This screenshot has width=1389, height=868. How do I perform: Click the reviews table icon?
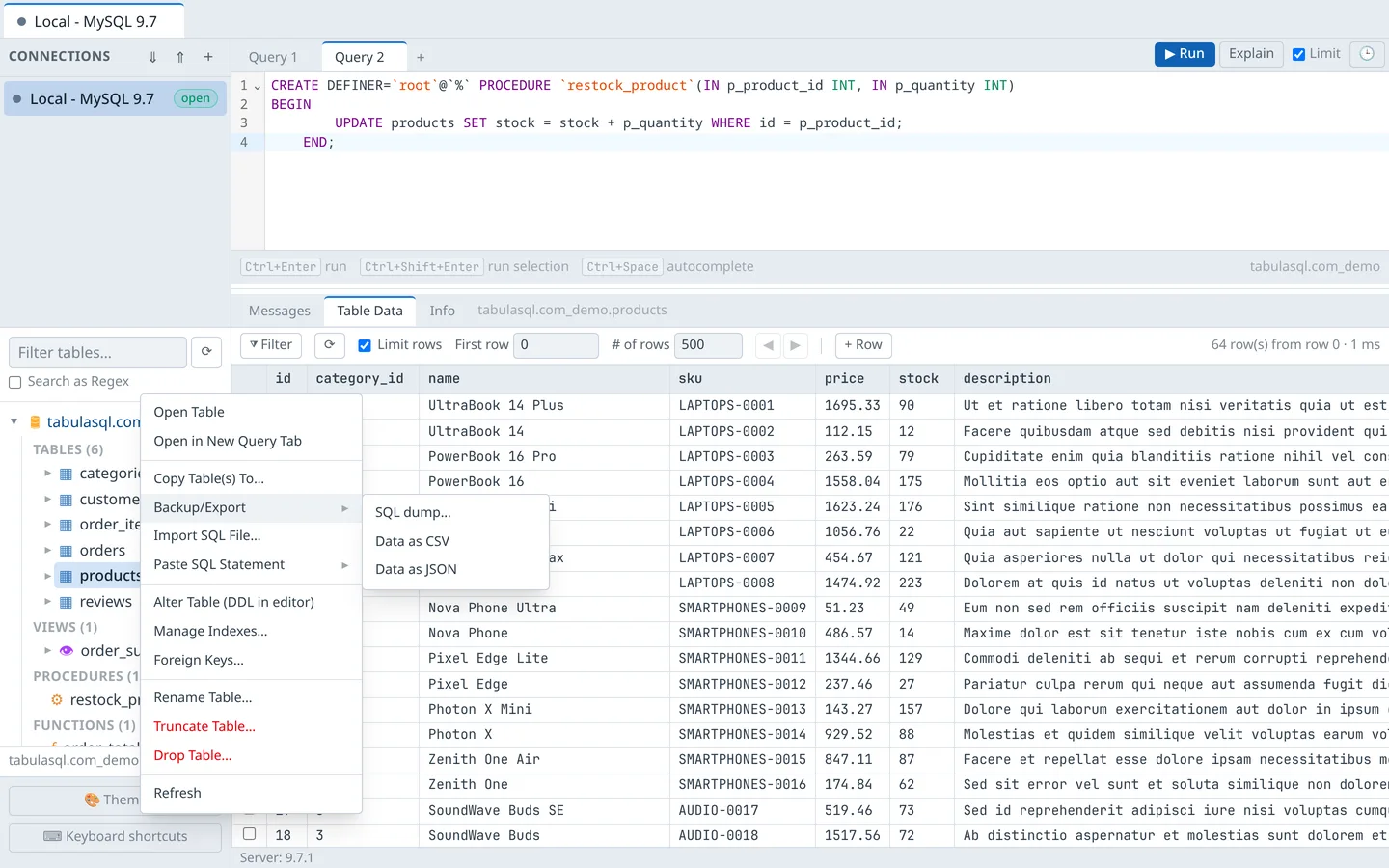click(x=67, y=602)
